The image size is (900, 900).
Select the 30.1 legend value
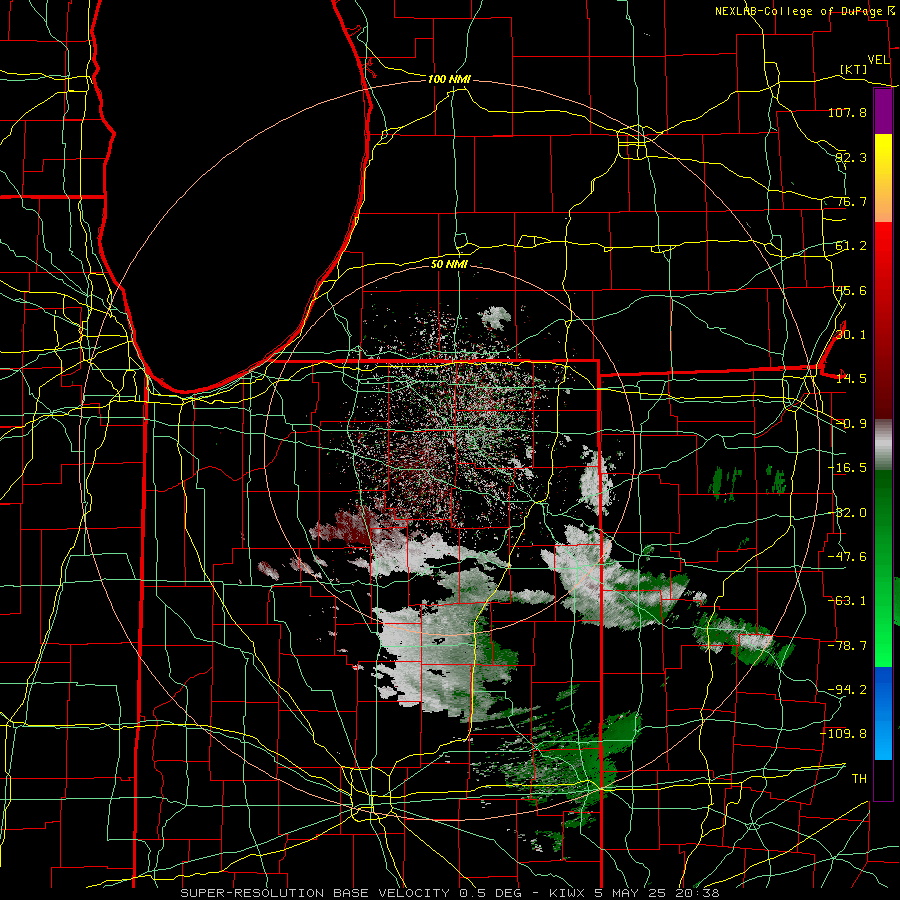851,335
